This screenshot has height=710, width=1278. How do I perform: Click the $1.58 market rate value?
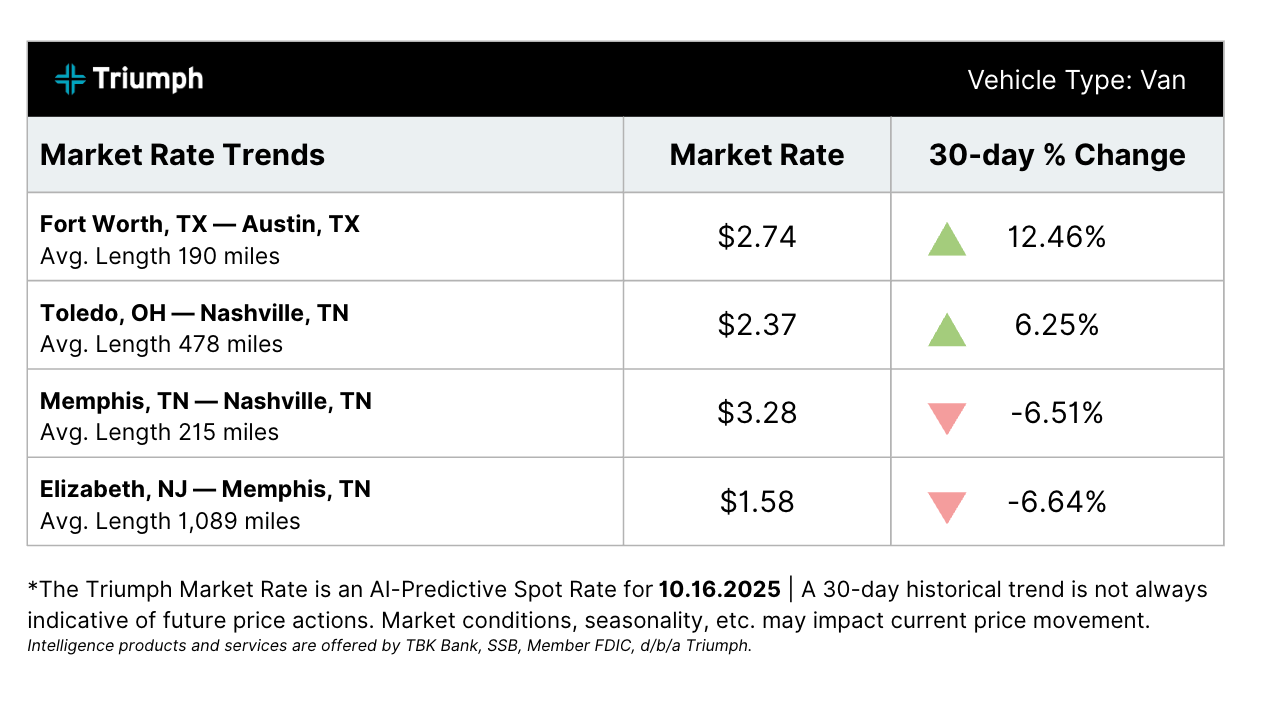click(x=756, y=501)
